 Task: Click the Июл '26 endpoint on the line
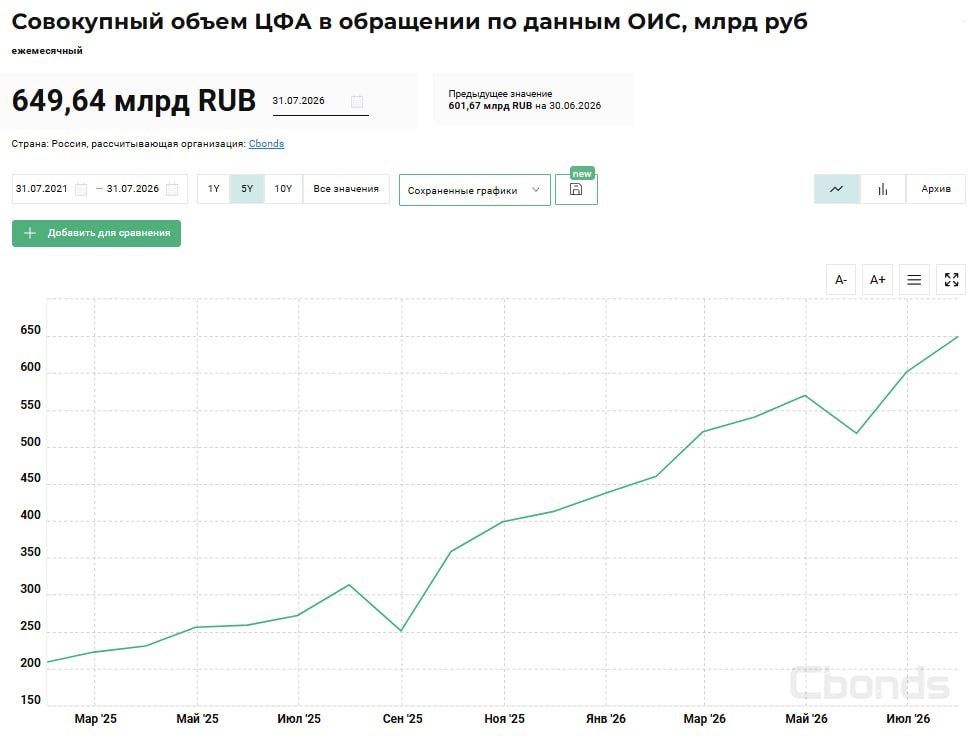pos(958,337)
